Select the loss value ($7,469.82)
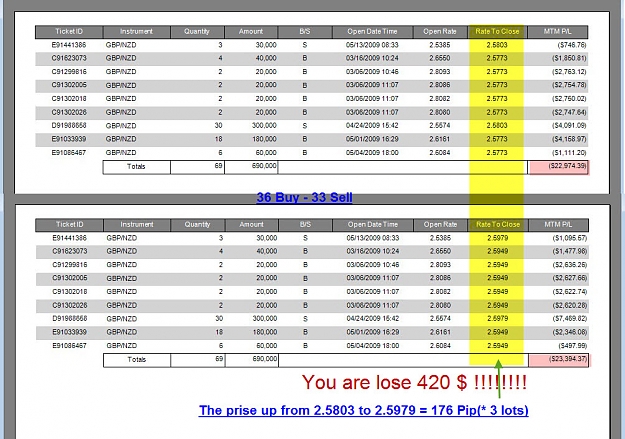The height and width of the screenshot is (439, 625). [570, 319]
